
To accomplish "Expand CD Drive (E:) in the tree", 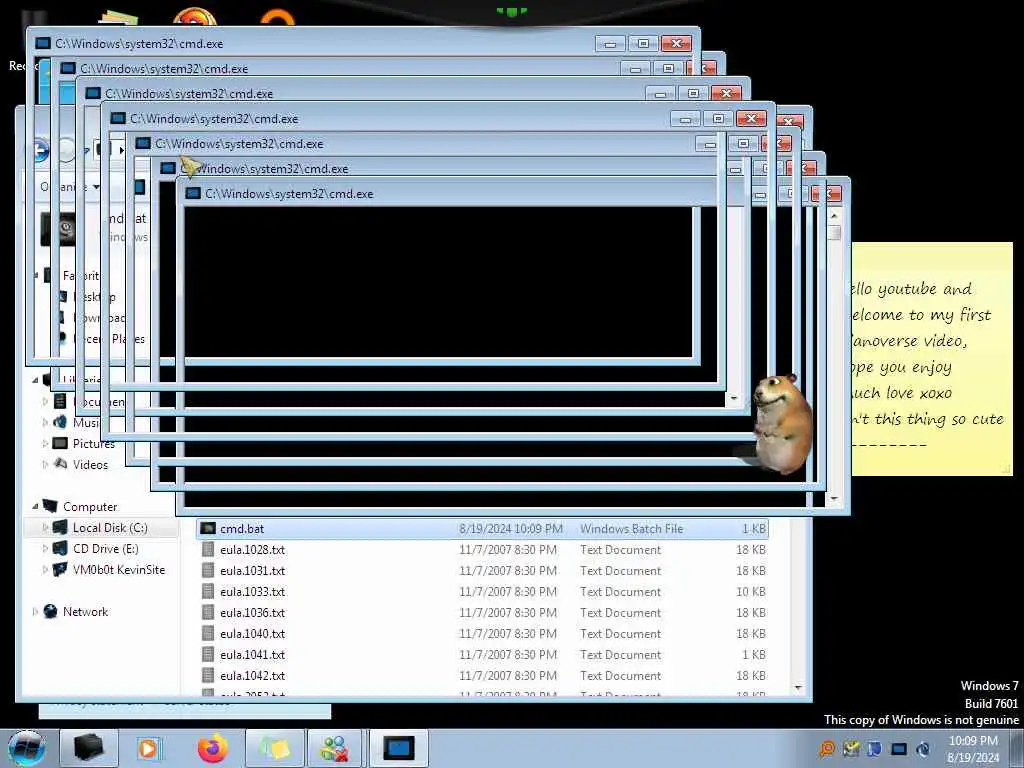I will point(45,548).
